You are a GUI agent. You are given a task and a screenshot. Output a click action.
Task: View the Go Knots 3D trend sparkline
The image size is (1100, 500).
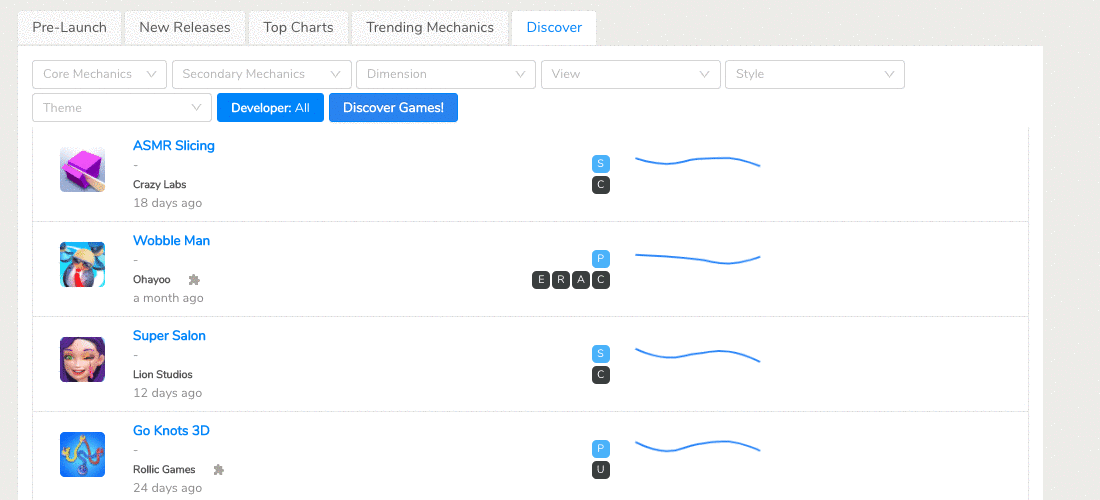[697, 446]
